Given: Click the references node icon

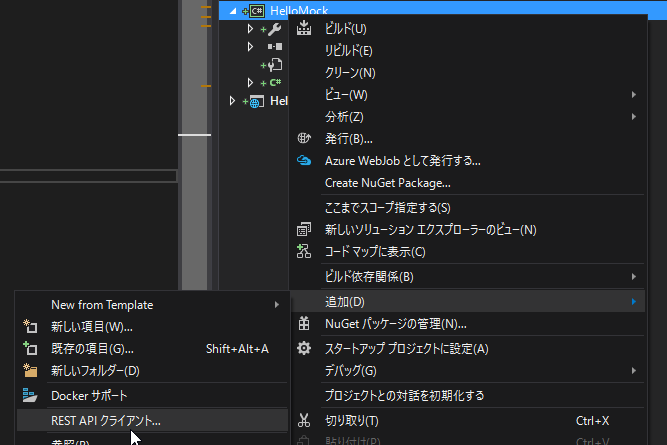Looking at the screenshot, I should coord(274,46).
